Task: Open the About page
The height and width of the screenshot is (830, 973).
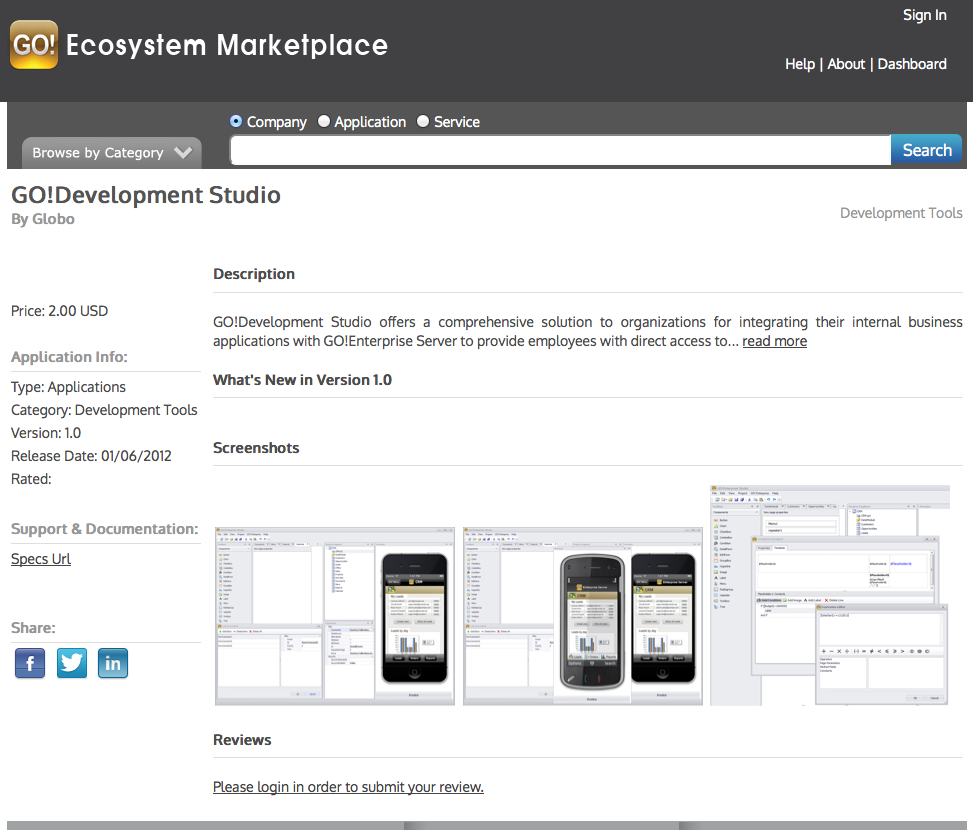Action: pyautogui.click(x=846, y=64)
